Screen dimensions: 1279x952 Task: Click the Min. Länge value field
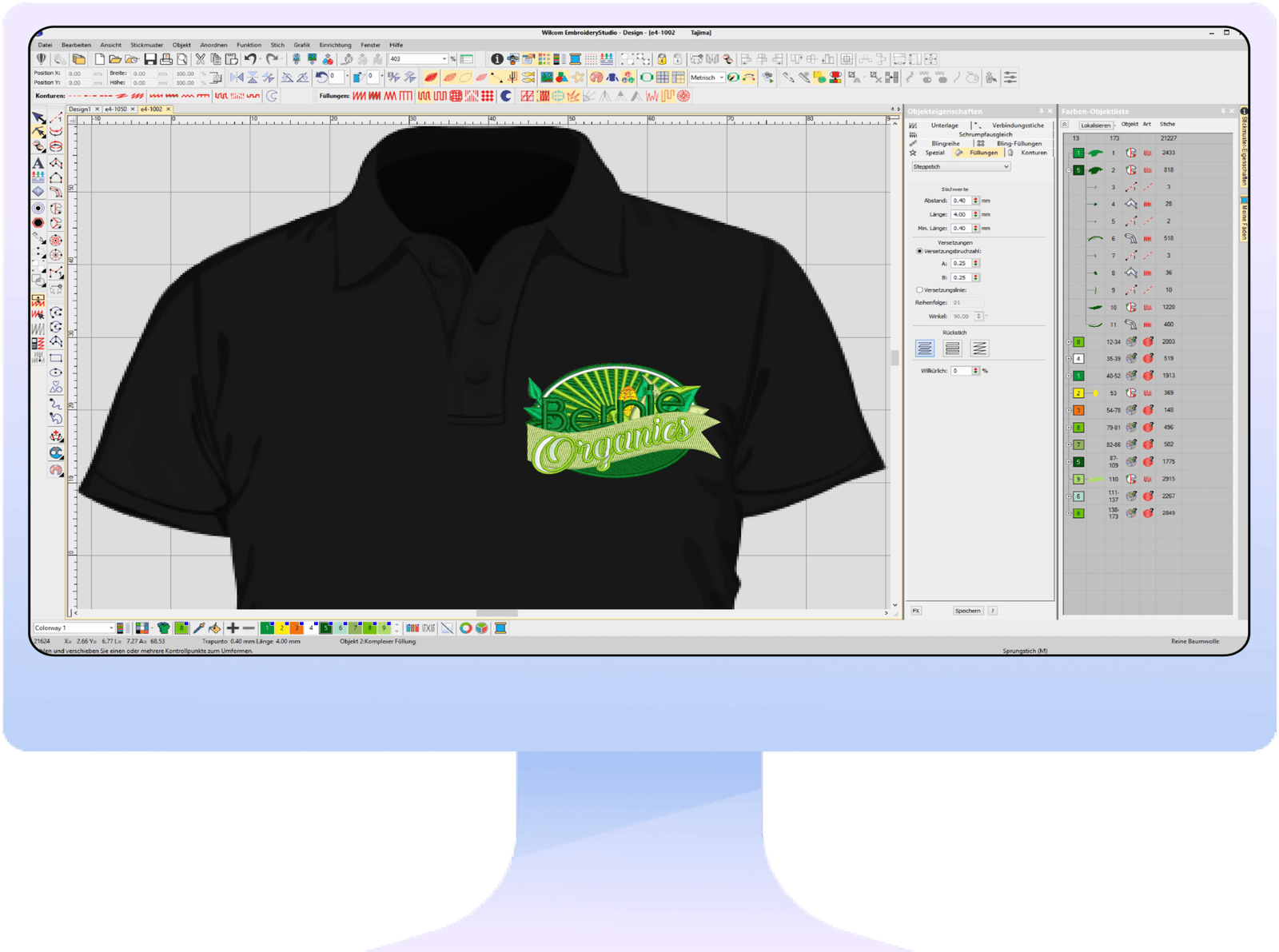(960, 229)
